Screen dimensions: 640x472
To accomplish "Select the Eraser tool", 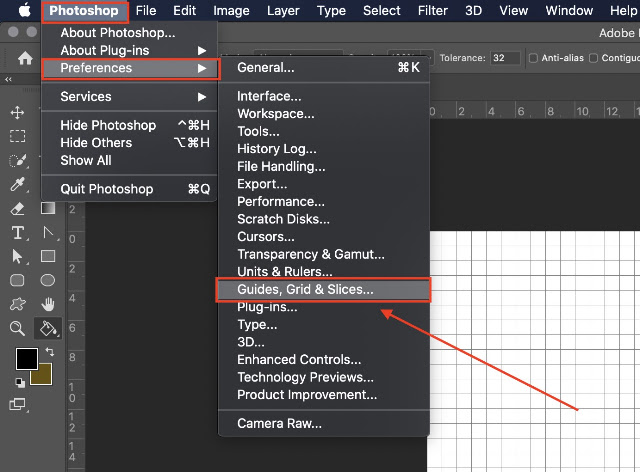I will point(17,209).
